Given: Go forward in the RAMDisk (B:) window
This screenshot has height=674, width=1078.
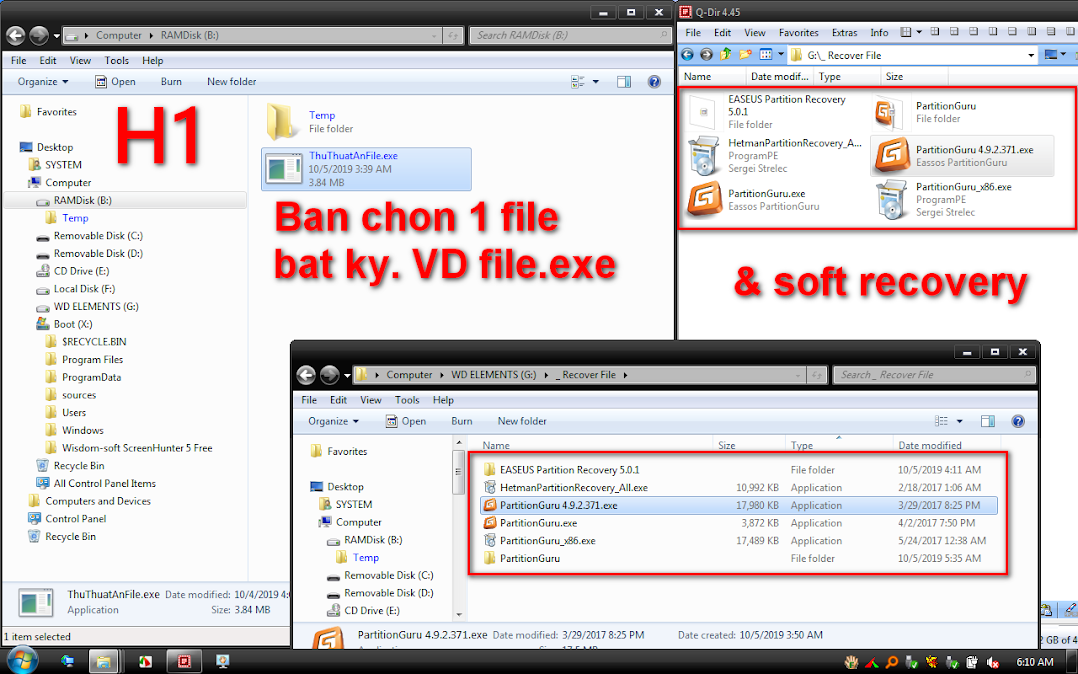Looking at the screenshot, I should click(x=39, y=35).
